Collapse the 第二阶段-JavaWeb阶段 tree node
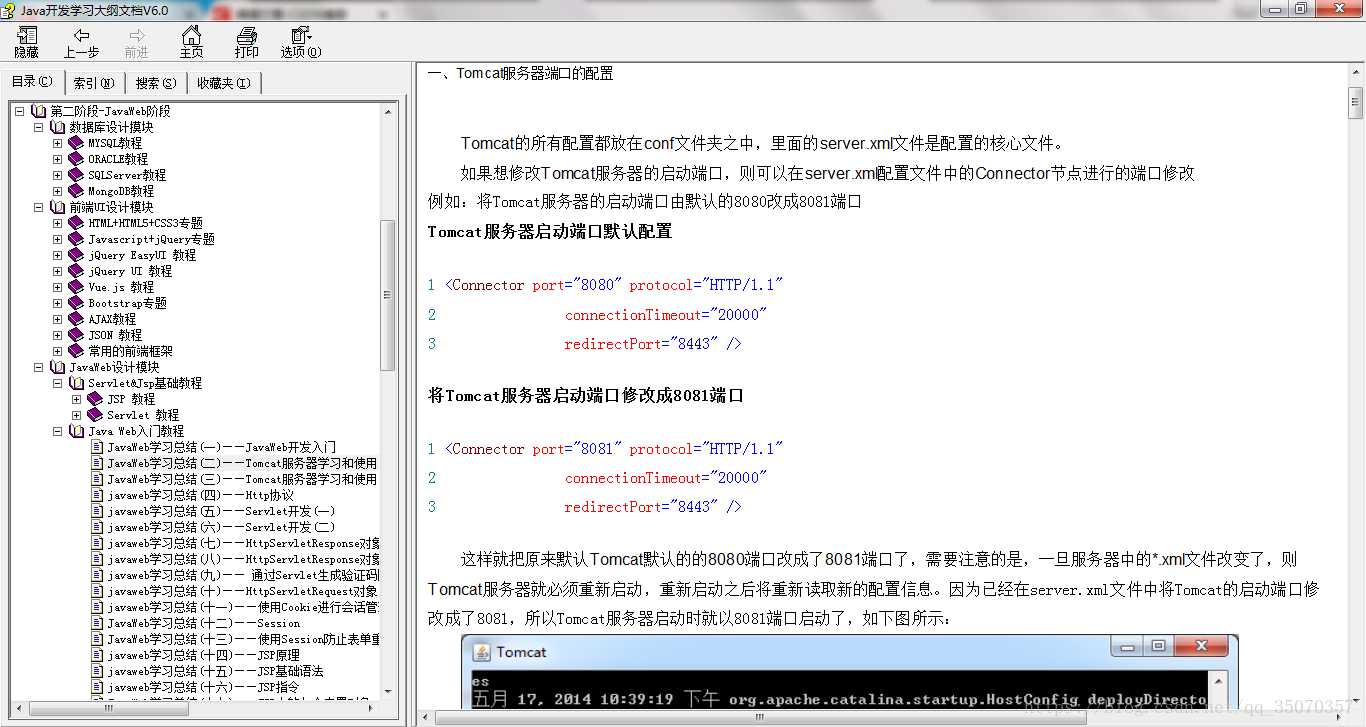The image size is (1366, 727). point(20,111)
